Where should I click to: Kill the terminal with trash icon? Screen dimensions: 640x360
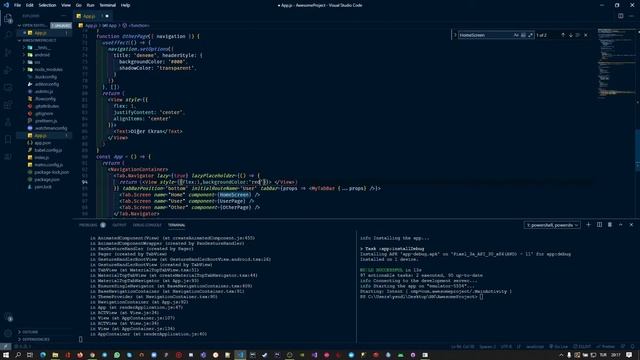click(610, 225)
